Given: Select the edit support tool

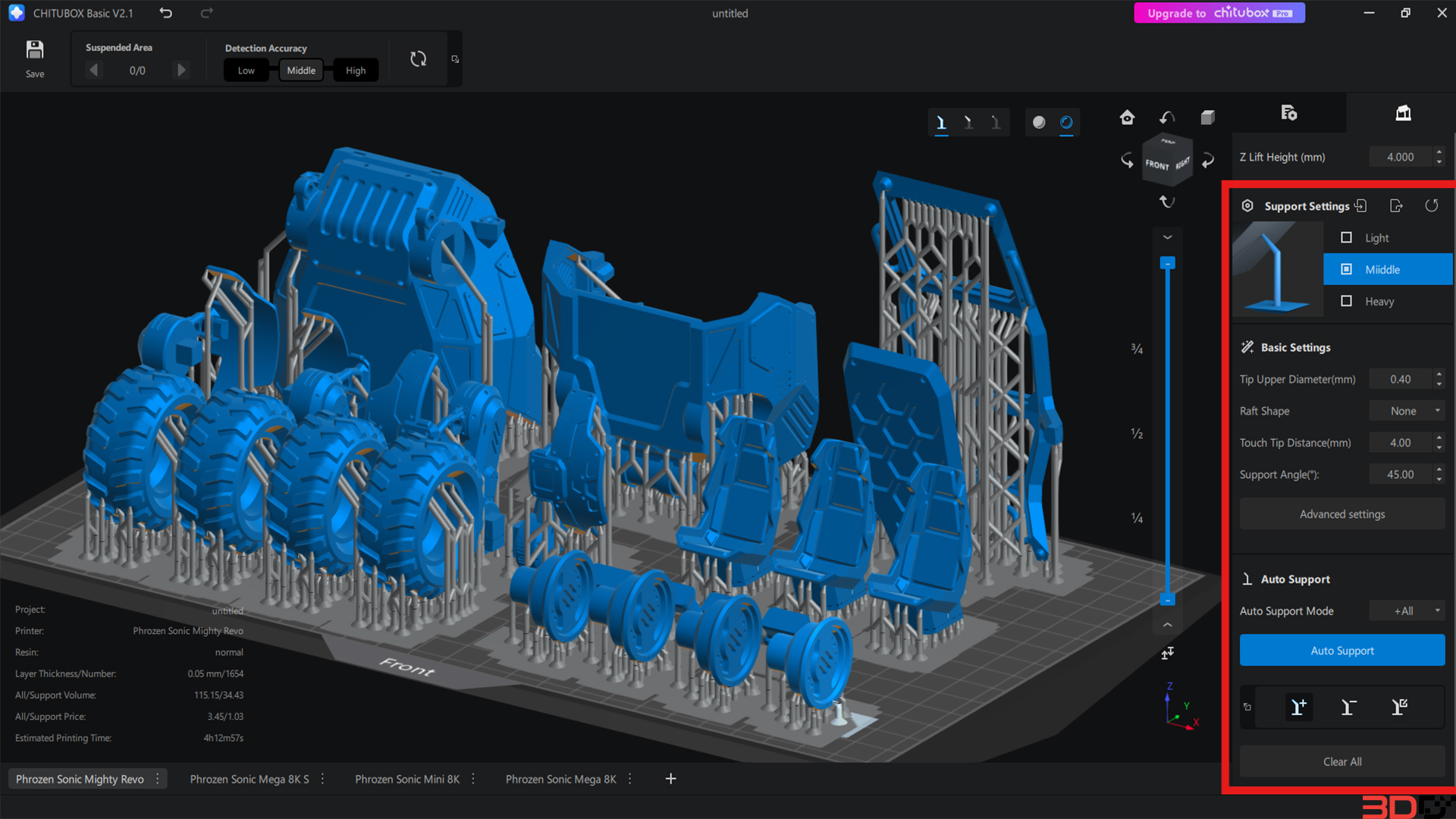Looking at the screenshot, I should (x=1399, y=708).
